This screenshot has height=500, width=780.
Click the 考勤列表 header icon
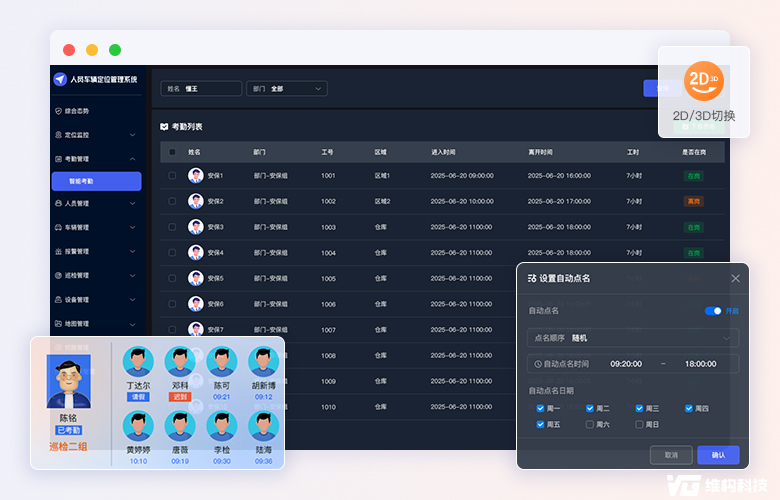pos(164,127)
